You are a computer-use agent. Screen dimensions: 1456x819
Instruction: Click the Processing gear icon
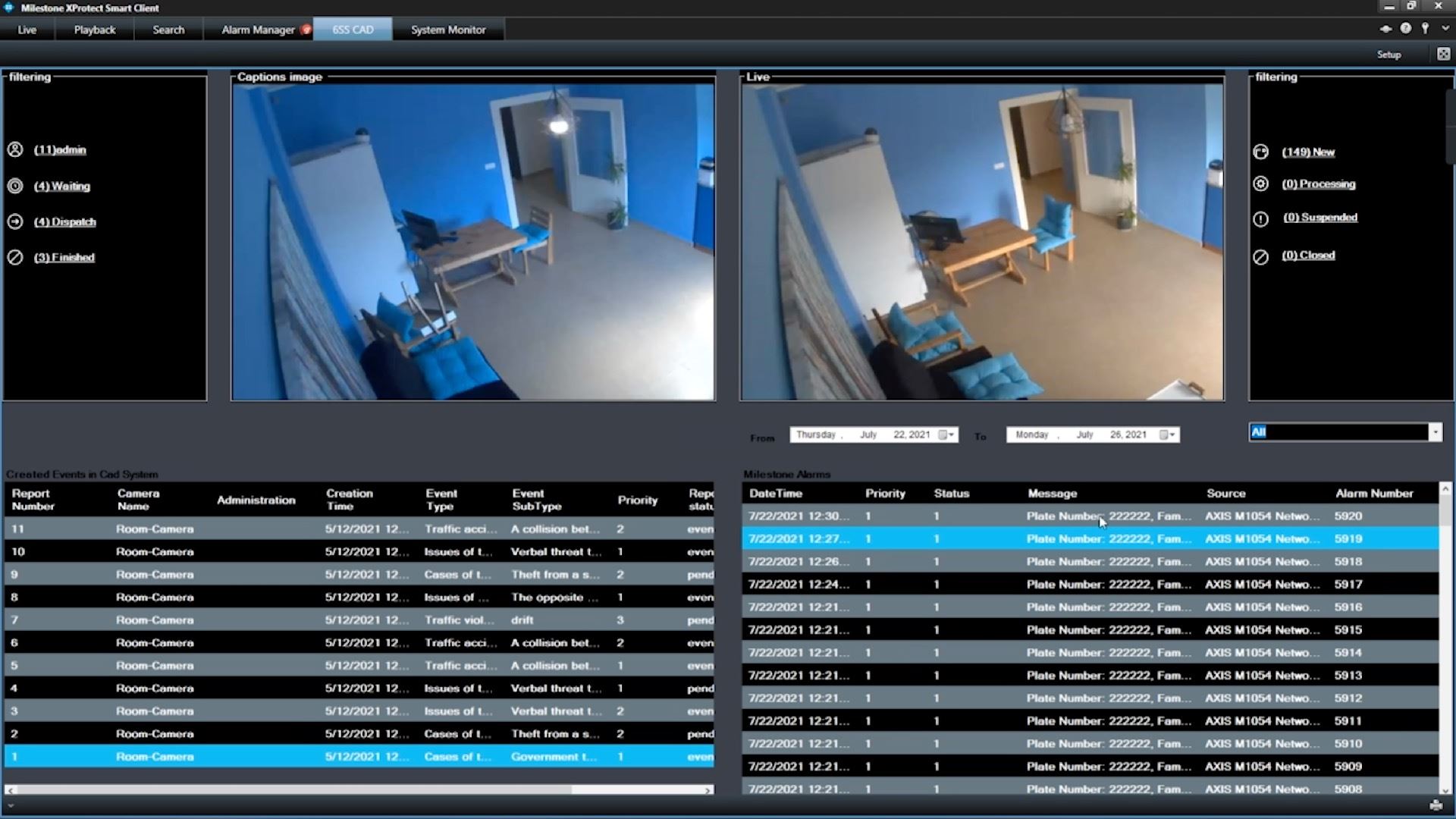coord(1260,184)
